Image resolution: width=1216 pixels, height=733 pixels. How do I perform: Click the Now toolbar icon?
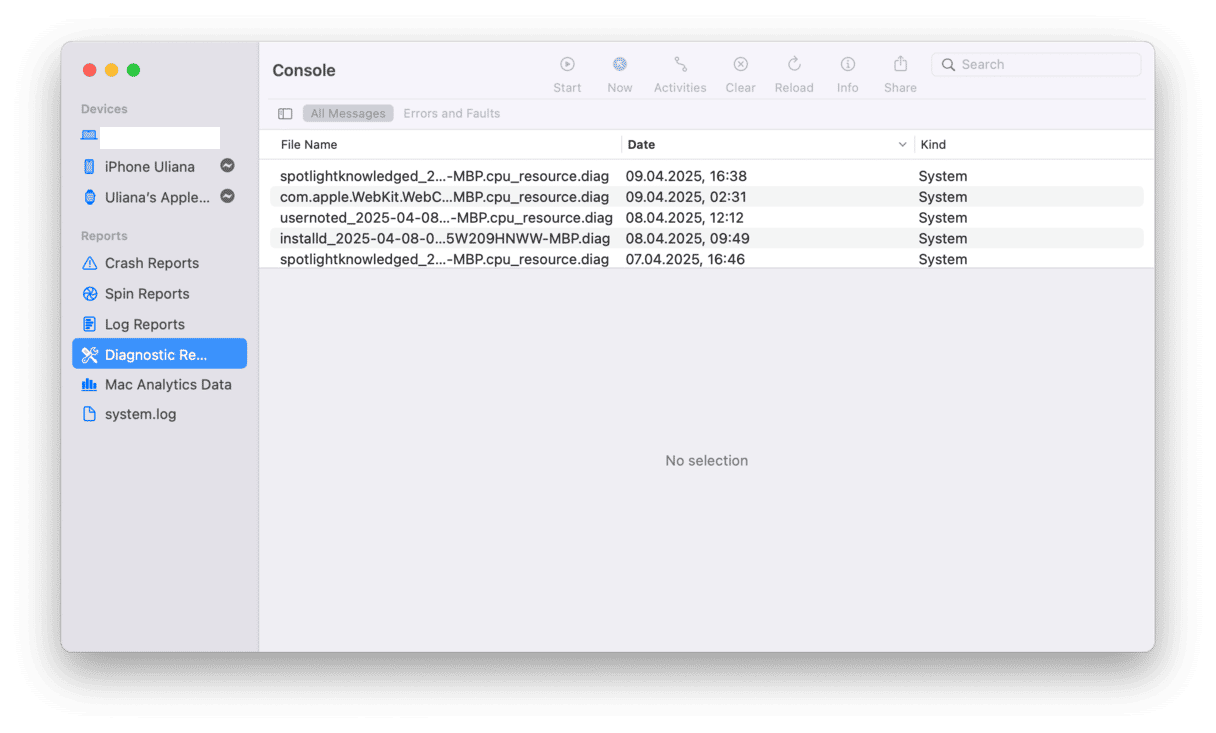(620, 64)
